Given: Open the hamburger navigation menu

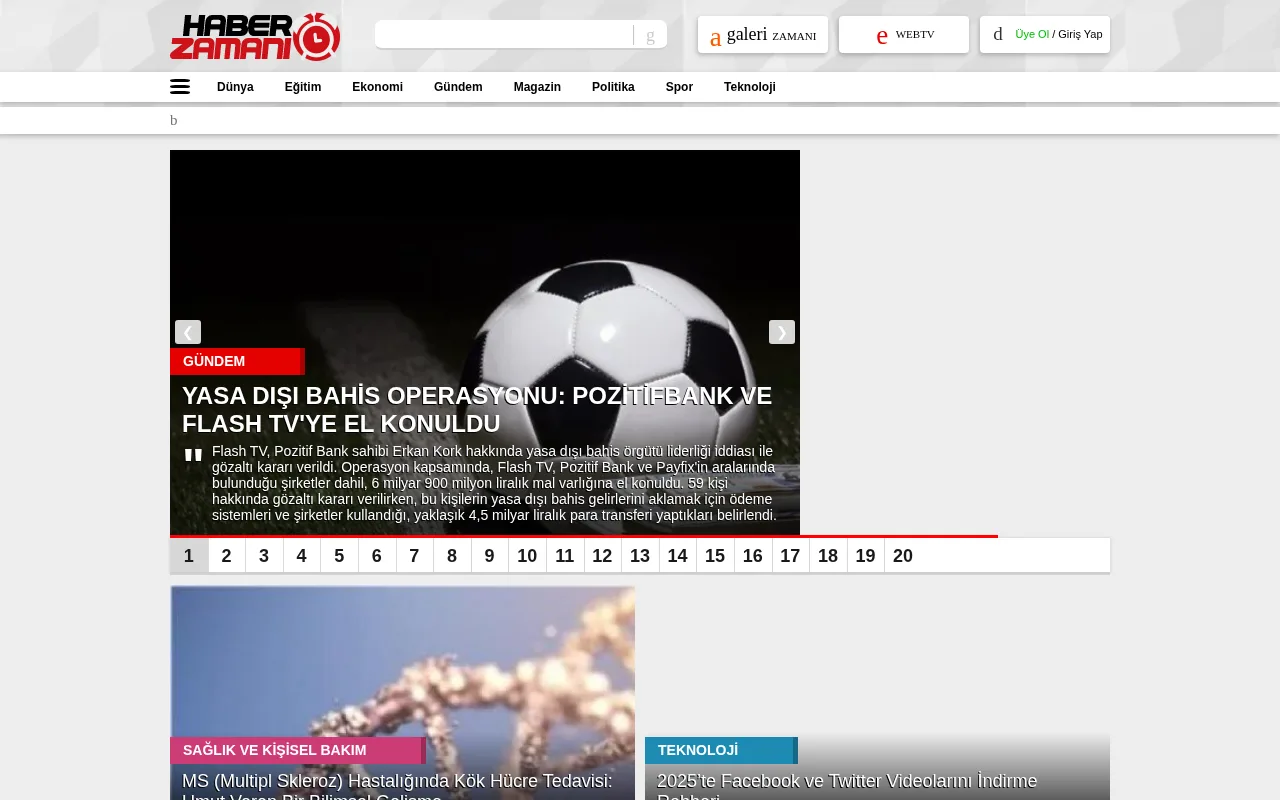Looking at the screenshot, I should (x=180, y=87).
